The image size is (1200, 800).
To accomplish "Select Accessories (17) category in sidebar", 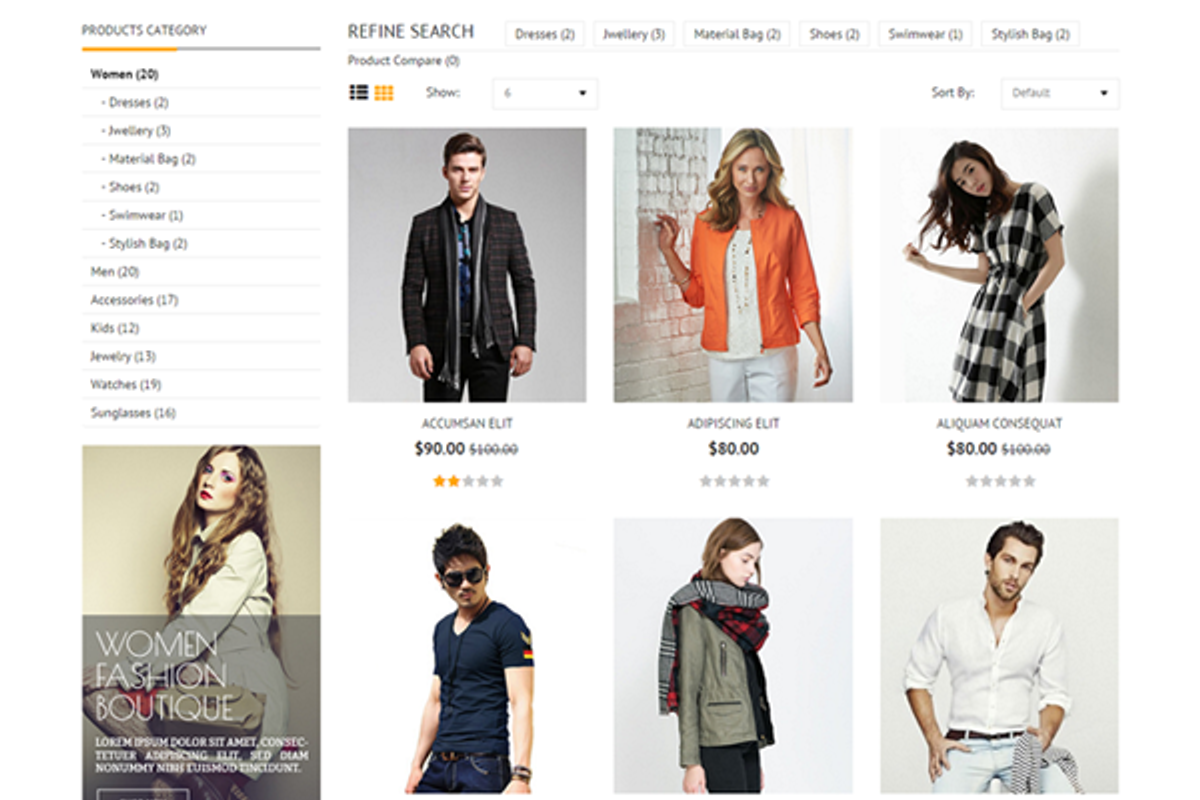I will pos(134,299).
